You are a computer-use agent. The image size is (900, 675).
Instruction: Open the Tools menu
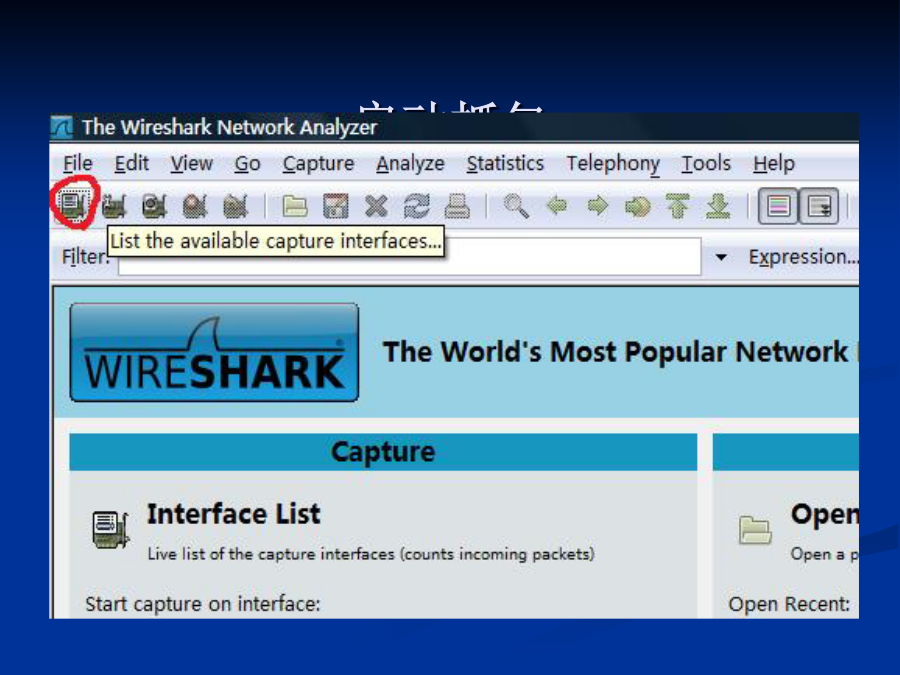click(706, 164)
